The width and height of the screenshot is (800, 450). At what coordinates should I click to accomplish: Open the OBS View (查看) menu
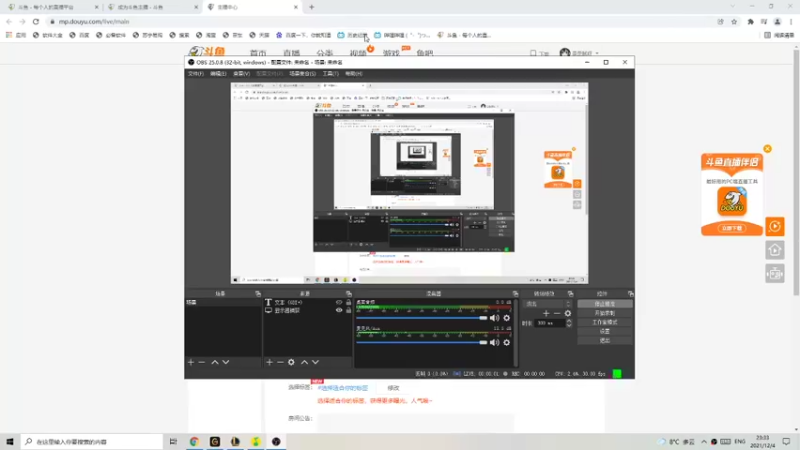pyautogui.click(x=241, y=73)
